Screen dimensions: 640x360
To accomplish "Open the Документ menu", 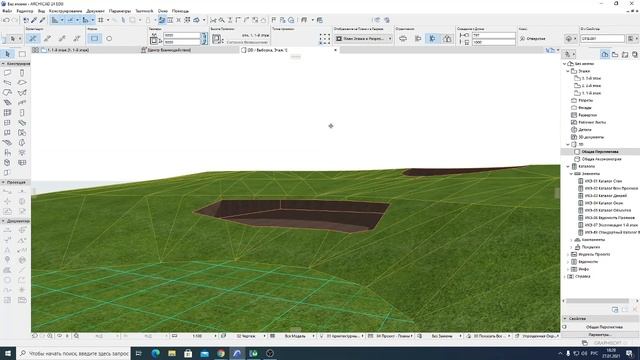I will pyautogui.click(x=95, y=11).
